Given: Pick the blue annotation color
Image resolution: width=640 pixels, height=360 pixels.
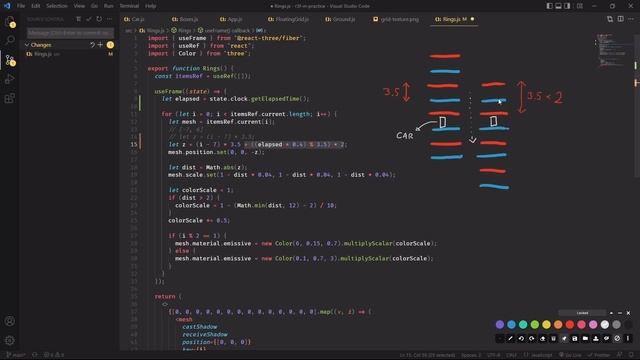Looking at the screenshot, I should tap(511, 324).
